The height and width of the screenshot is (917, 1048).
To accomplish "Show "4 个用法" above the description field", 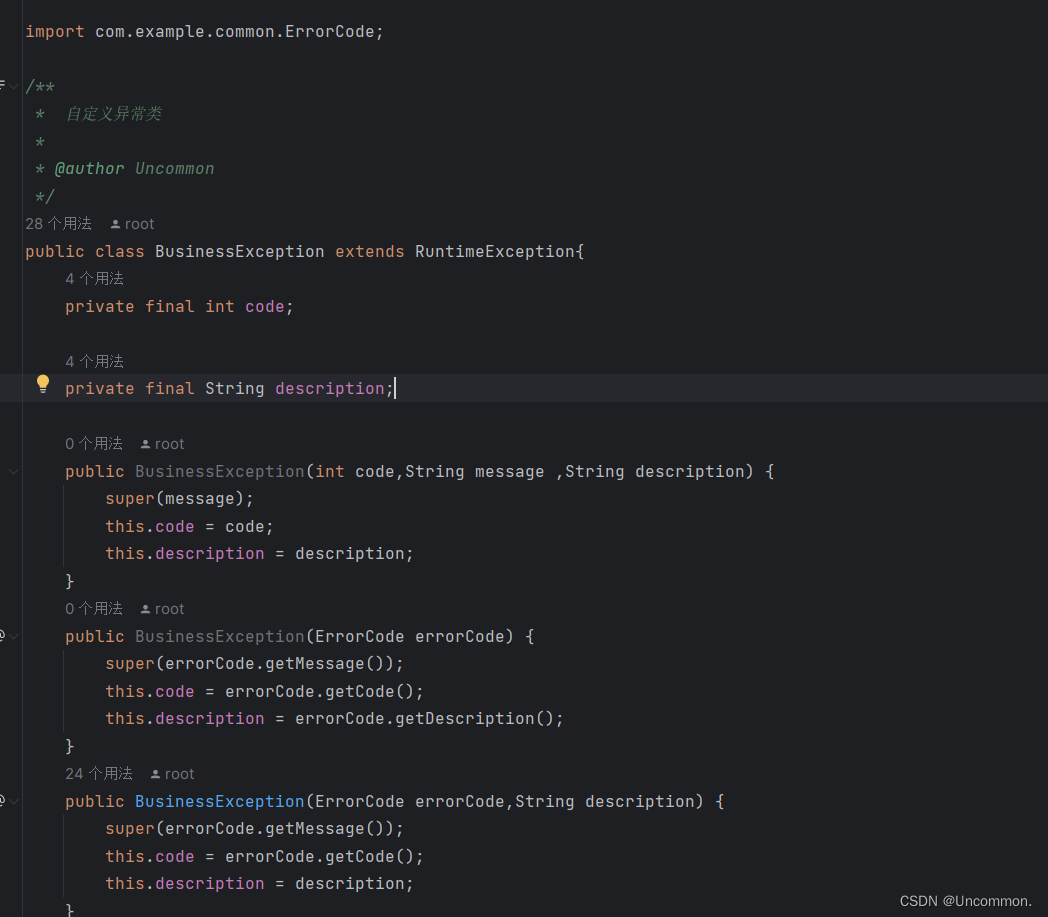I will [x=94, y=362].
